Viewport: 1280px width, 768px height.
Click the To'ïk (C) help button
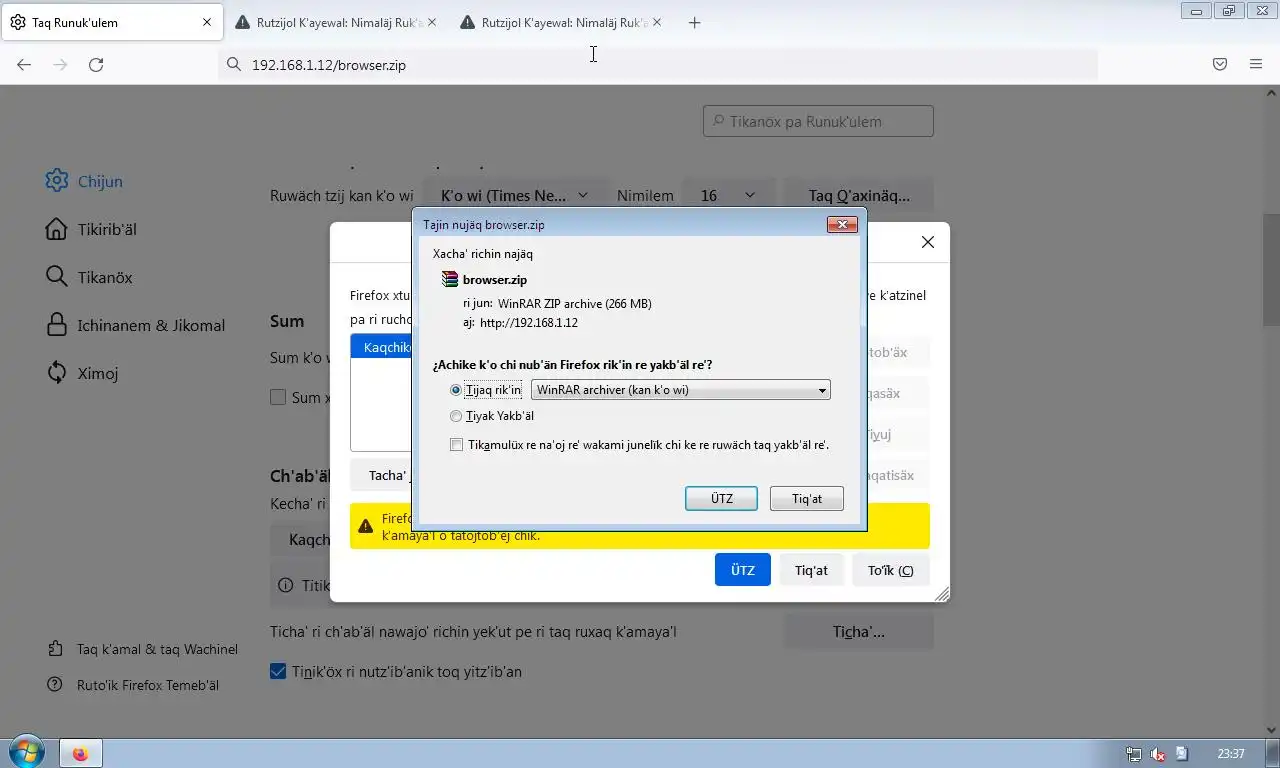coord(890,570)
